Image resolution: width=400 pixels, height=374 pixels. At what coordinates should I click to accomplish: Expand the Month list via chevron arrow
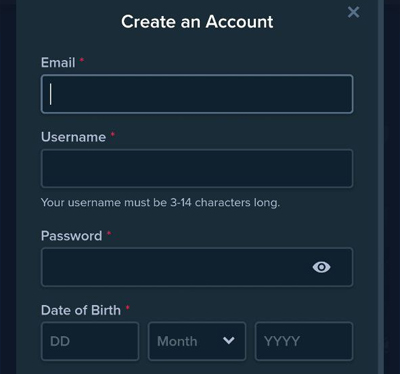click(229, 341)
